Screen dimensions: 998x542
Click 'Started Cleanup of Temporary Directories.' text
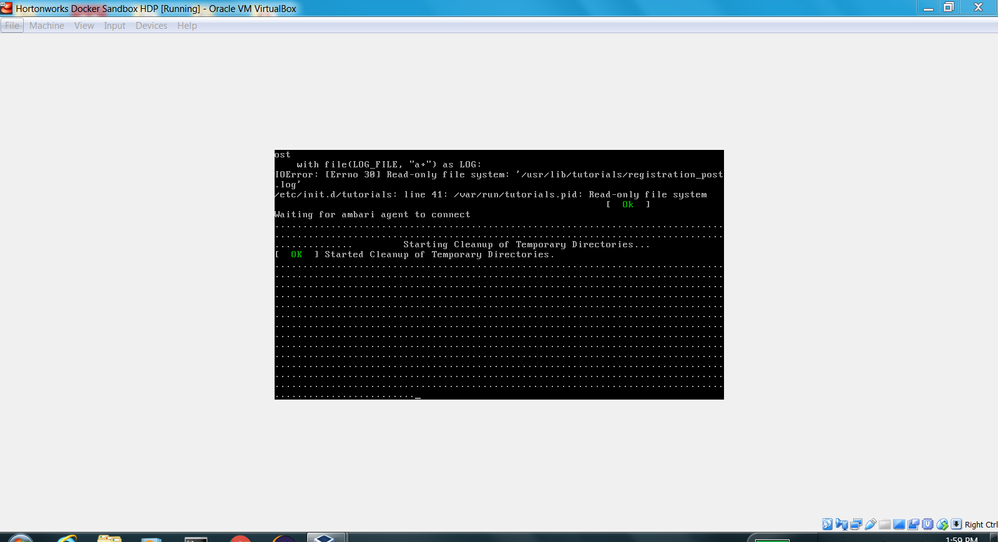[x=439, y=254]
